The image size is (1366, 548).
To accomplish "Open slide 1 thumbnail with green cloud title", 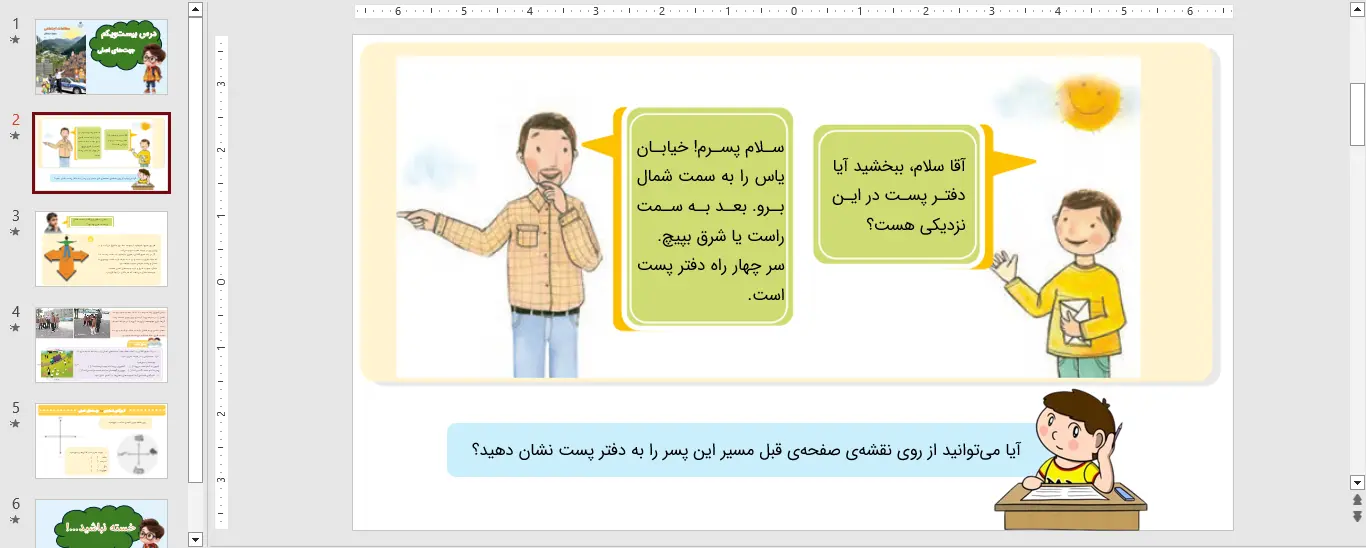I will coord(101,57).
